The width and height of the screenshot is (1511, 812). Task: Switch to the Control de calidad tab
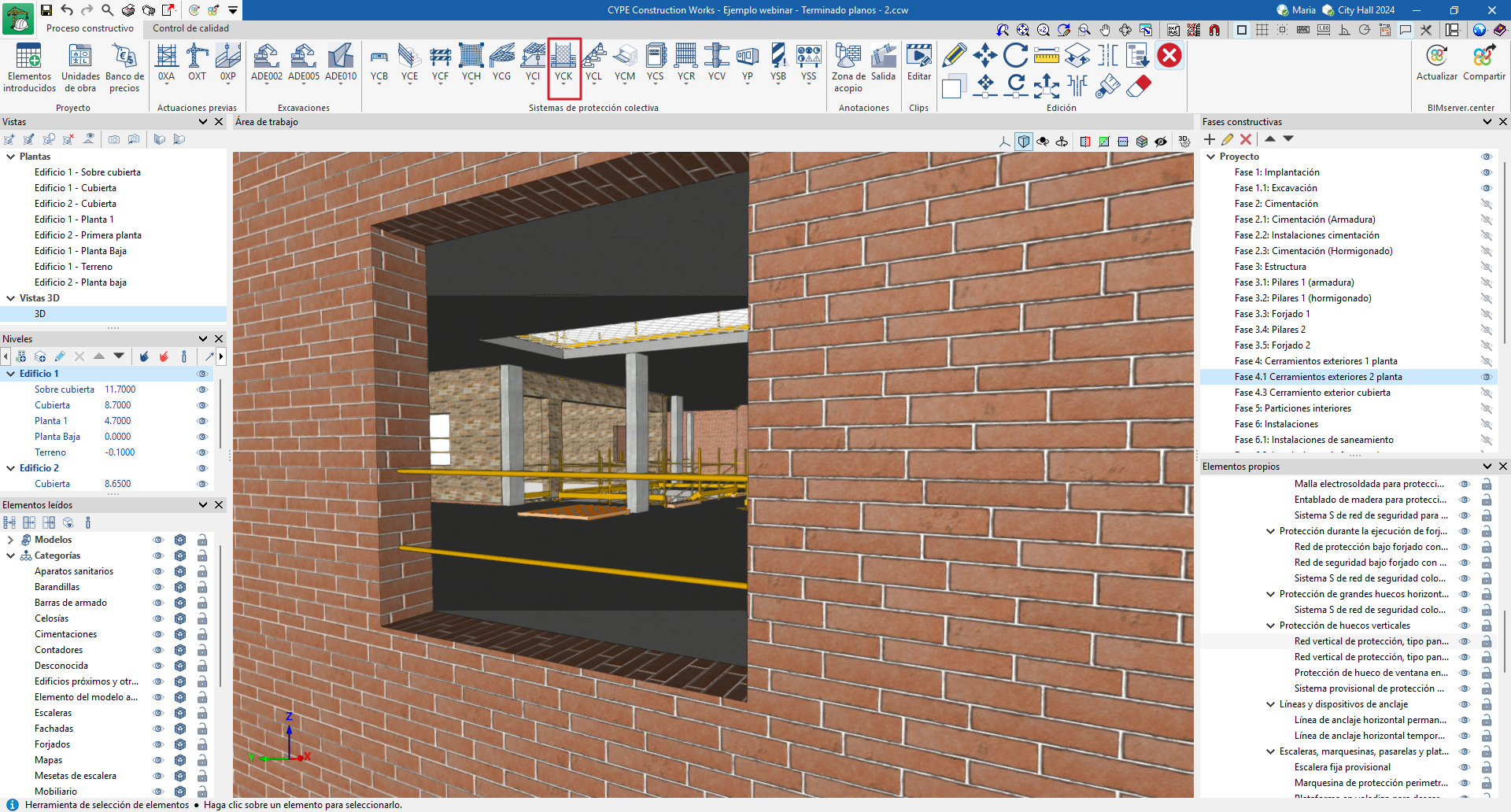tap(191, 28)
